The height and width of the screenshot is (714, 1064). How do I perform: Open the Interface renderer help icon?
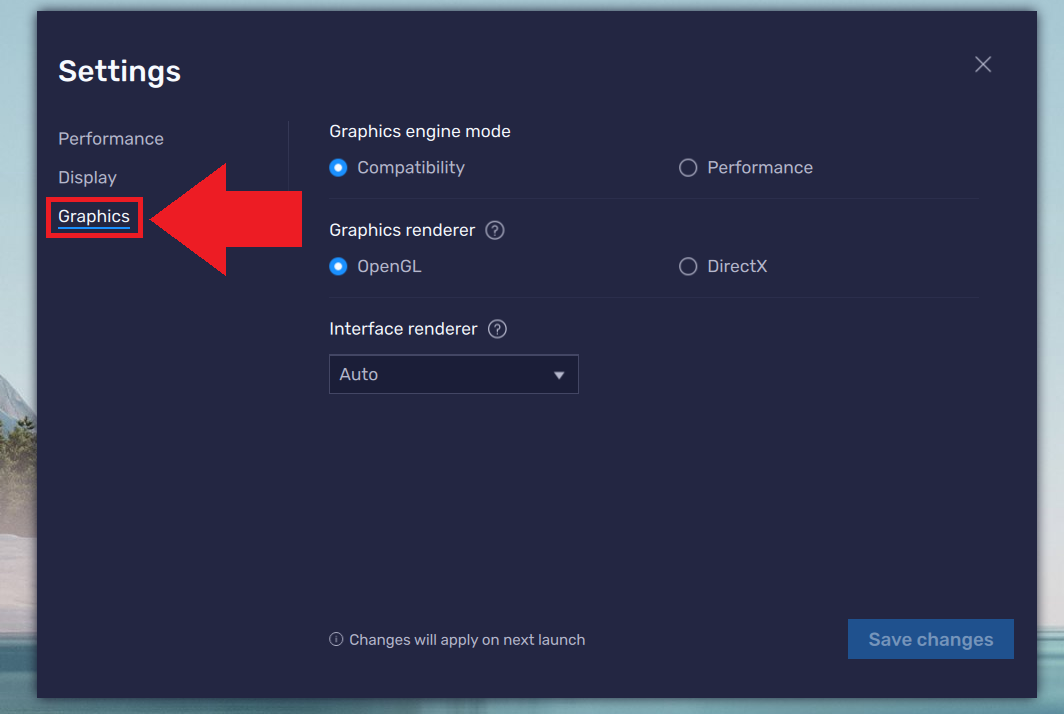point(497,329)
